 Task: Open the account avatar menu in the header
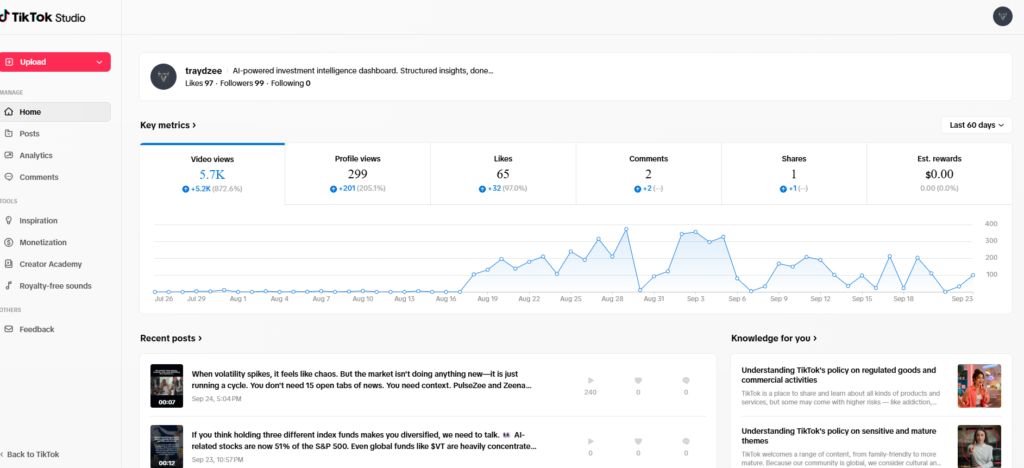(1002, 16)
